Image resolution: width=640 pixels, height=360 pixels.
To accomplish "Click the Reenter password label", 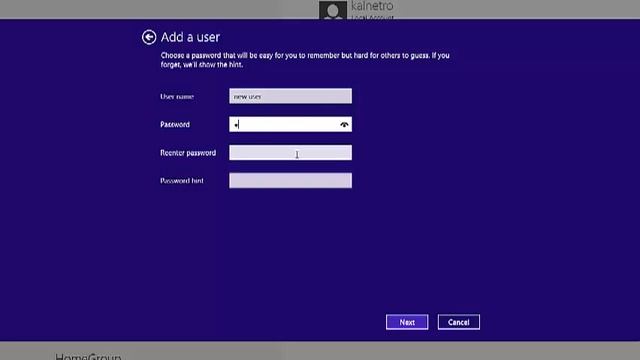I will 188,153.
